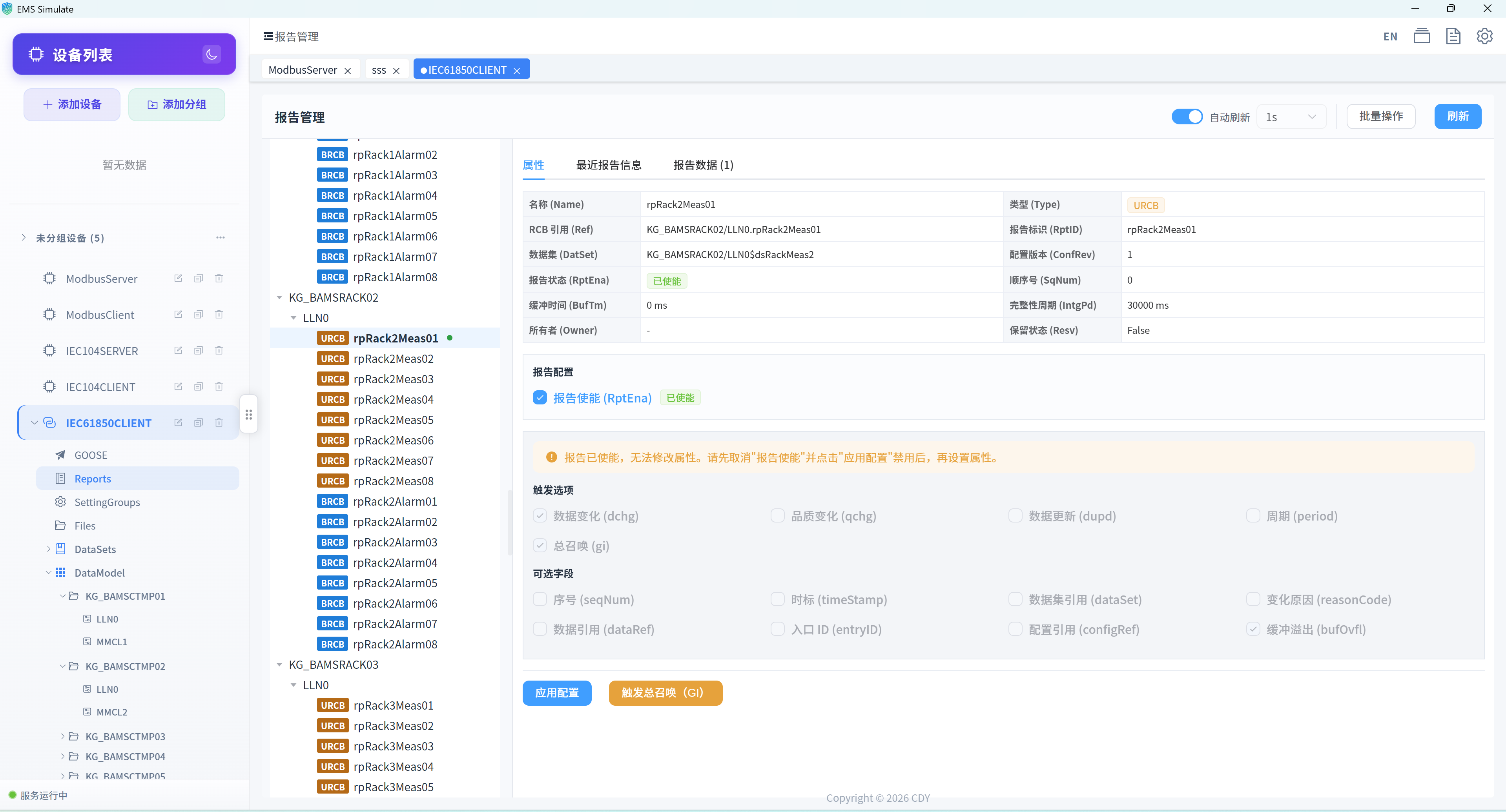The height and width of the screenshot is (812, 1506).
Task: Click 添加分组 button
Action: click(x=177, y=105)
